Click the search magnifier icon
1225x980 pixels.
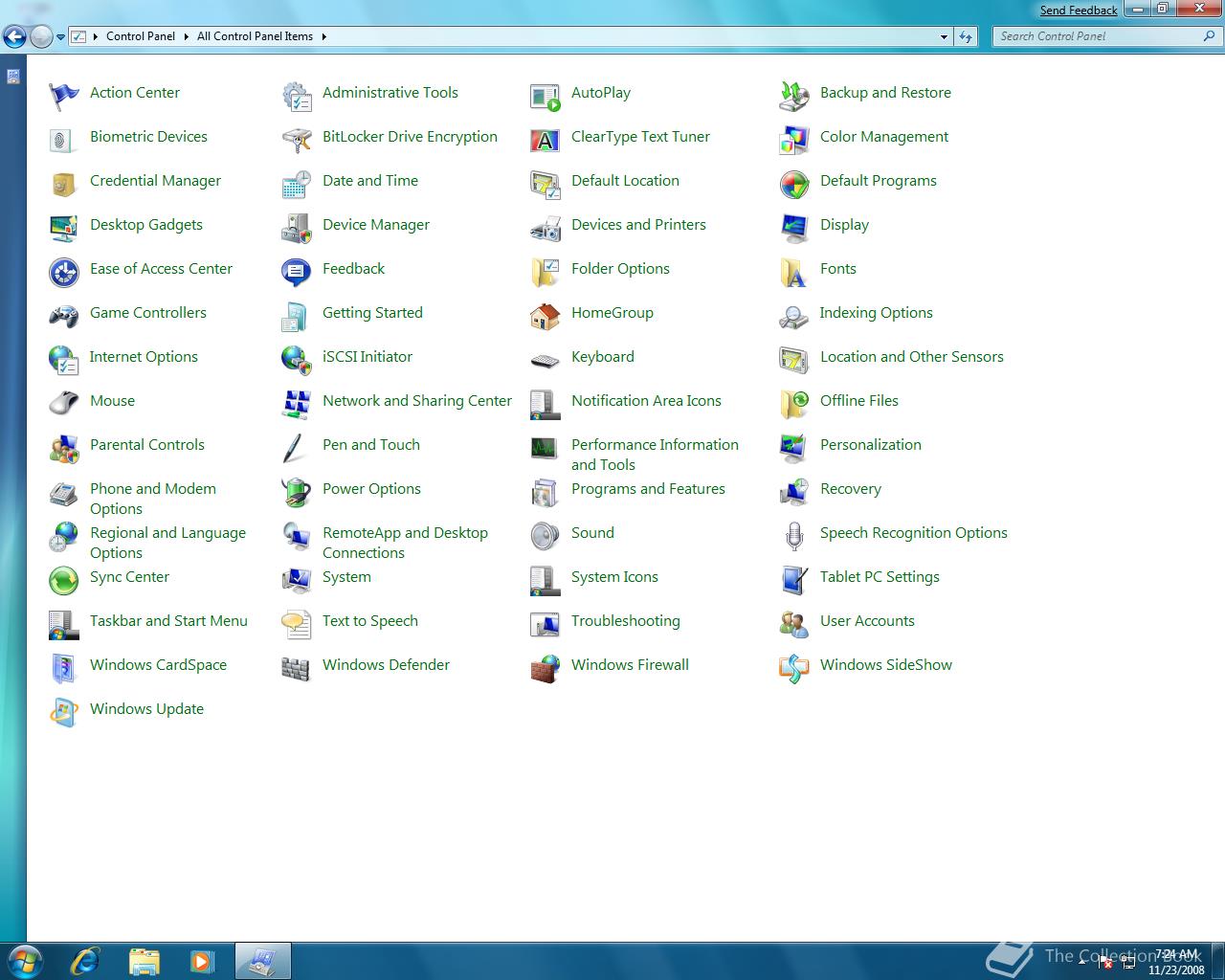pos(1210,36)
